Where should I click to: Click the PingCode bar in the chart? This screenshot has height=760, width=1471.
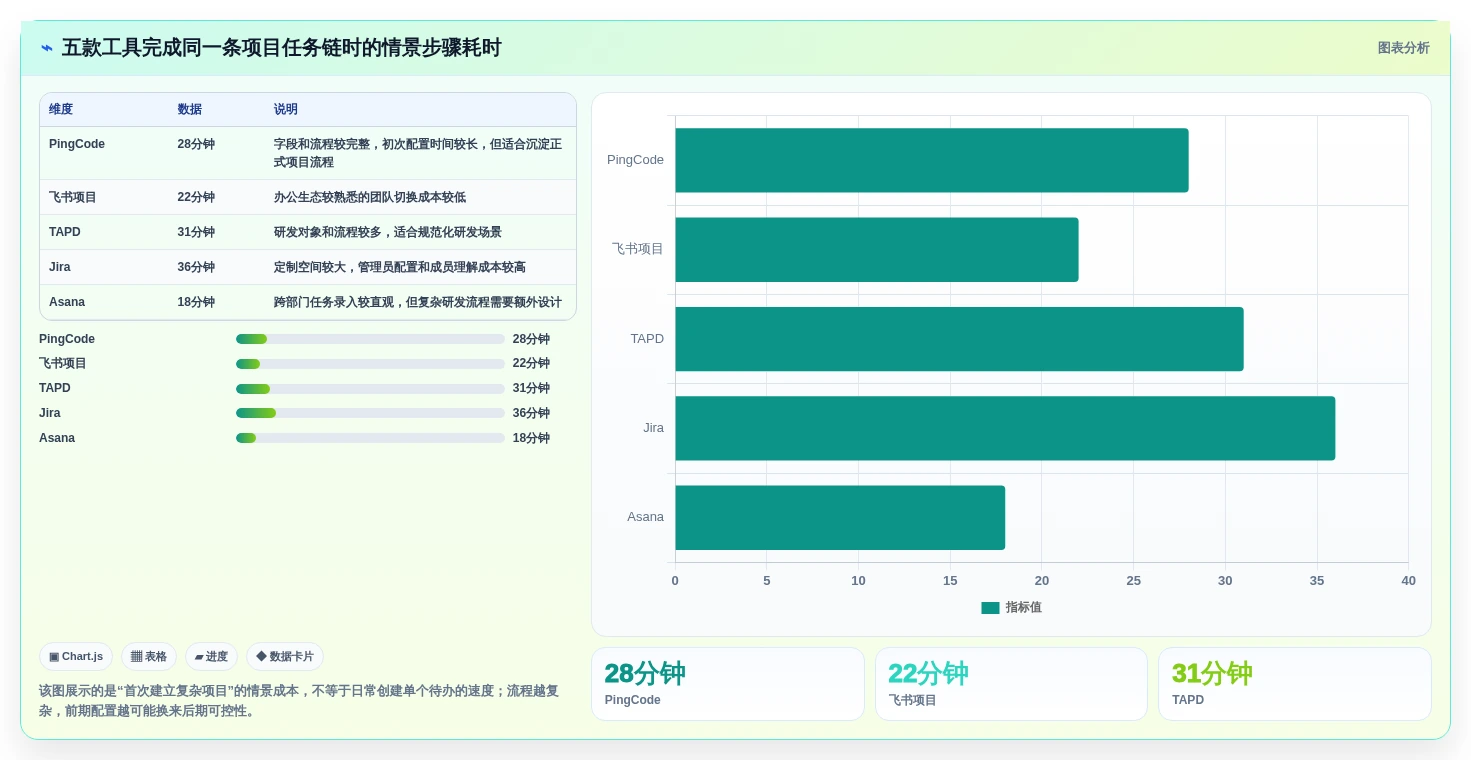pyautogui.click(x=932, y=160)
